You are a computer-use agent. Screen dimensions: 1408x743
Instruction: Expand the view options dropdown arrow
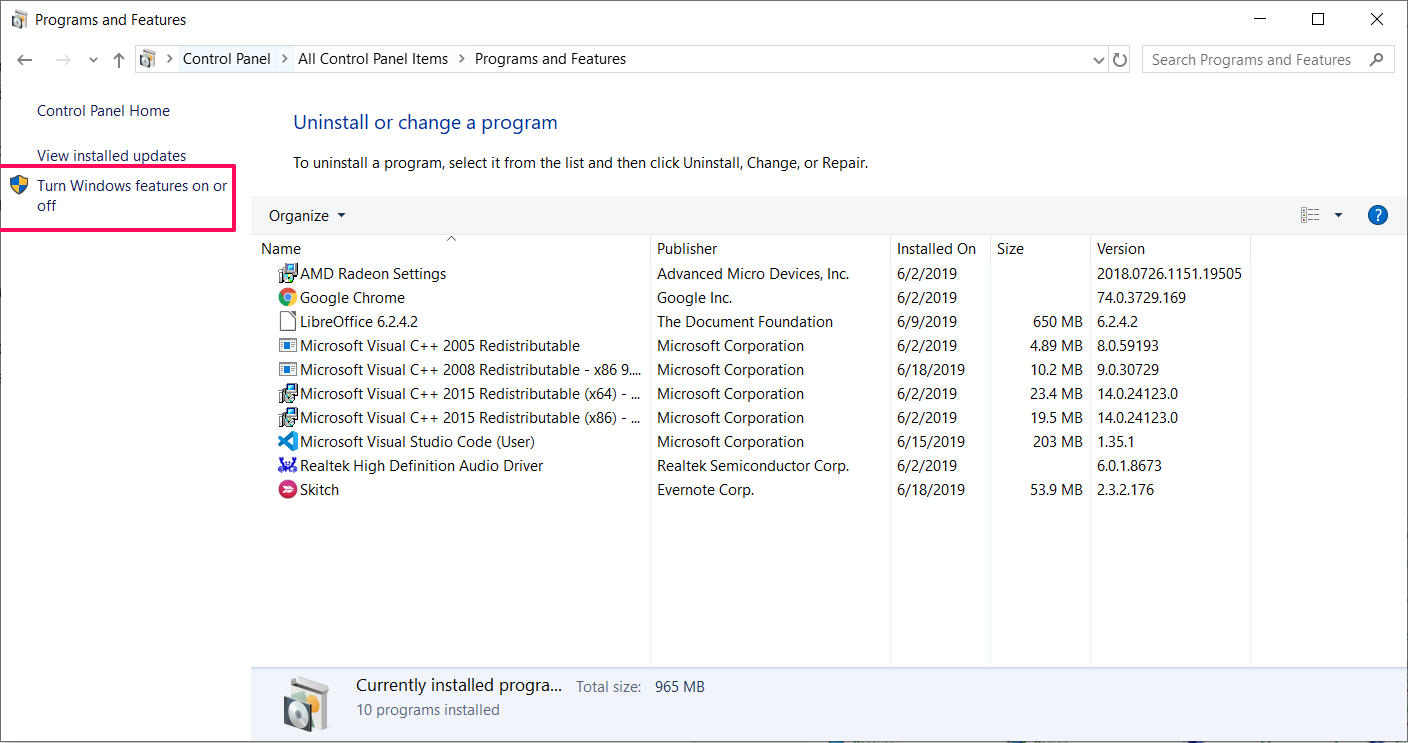click(1338, 215)
